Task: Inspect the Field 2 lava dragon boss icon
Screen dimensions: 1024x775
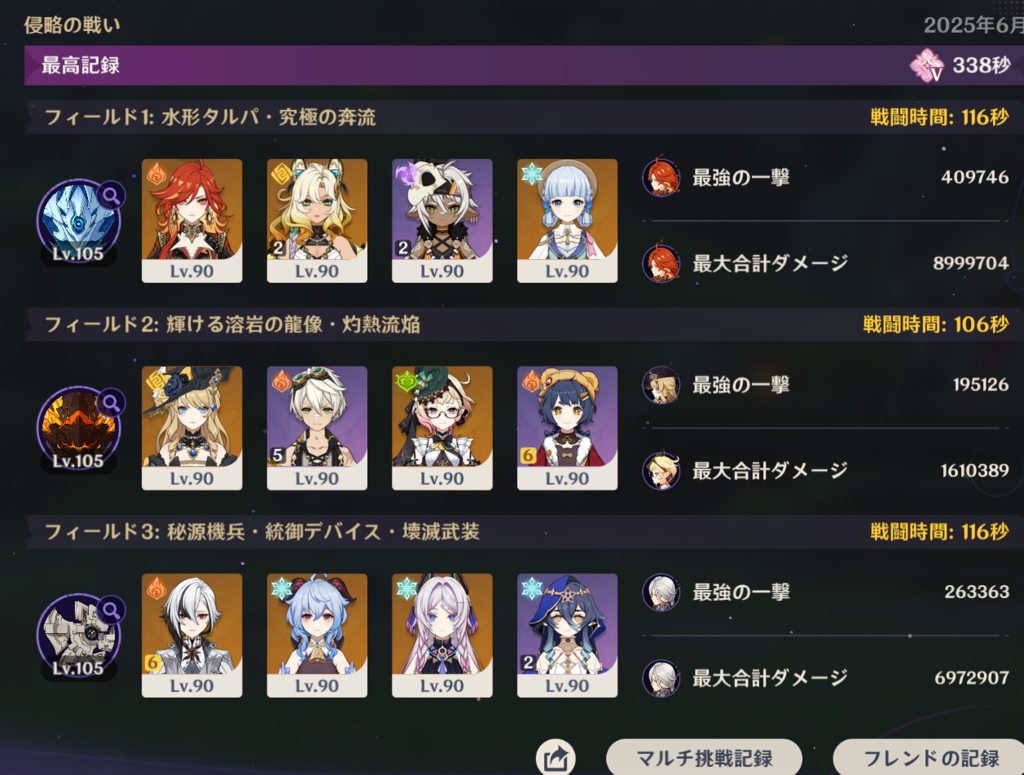Action: coord(78,428)
